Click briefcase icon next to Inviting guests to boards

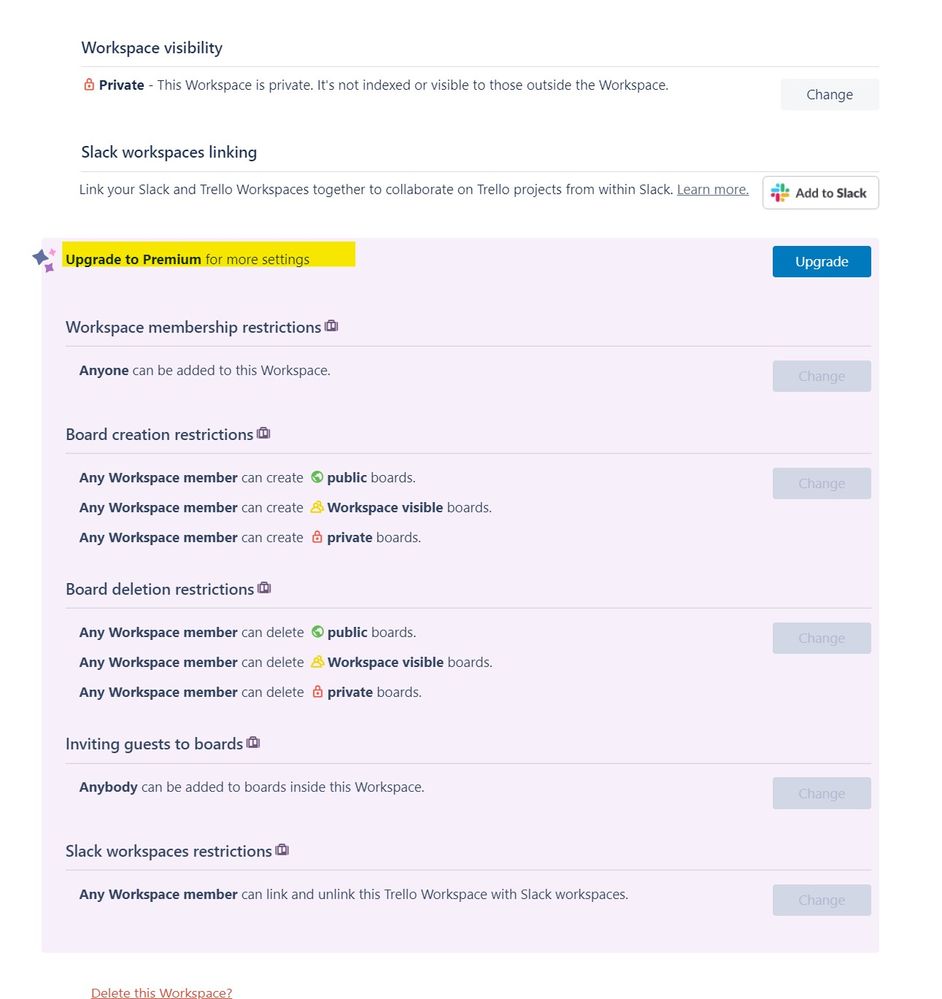click(253, 742)
